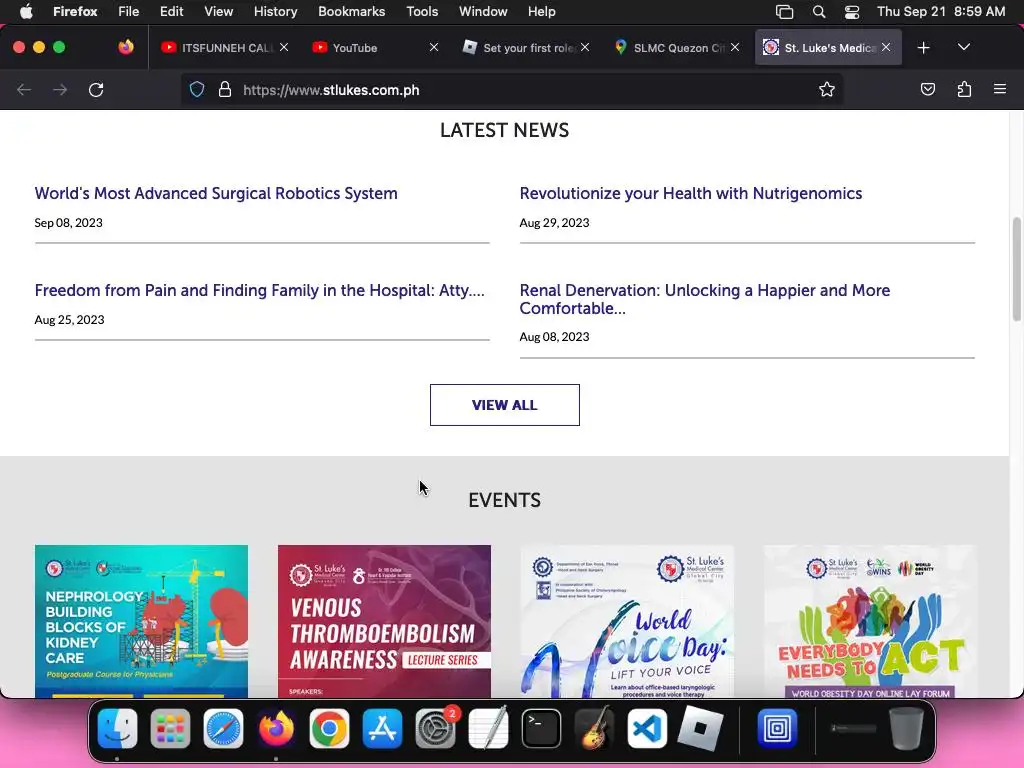Open Control Center in the menu bar
This screenshot has height=768, width=1024.
pos(852,11)
